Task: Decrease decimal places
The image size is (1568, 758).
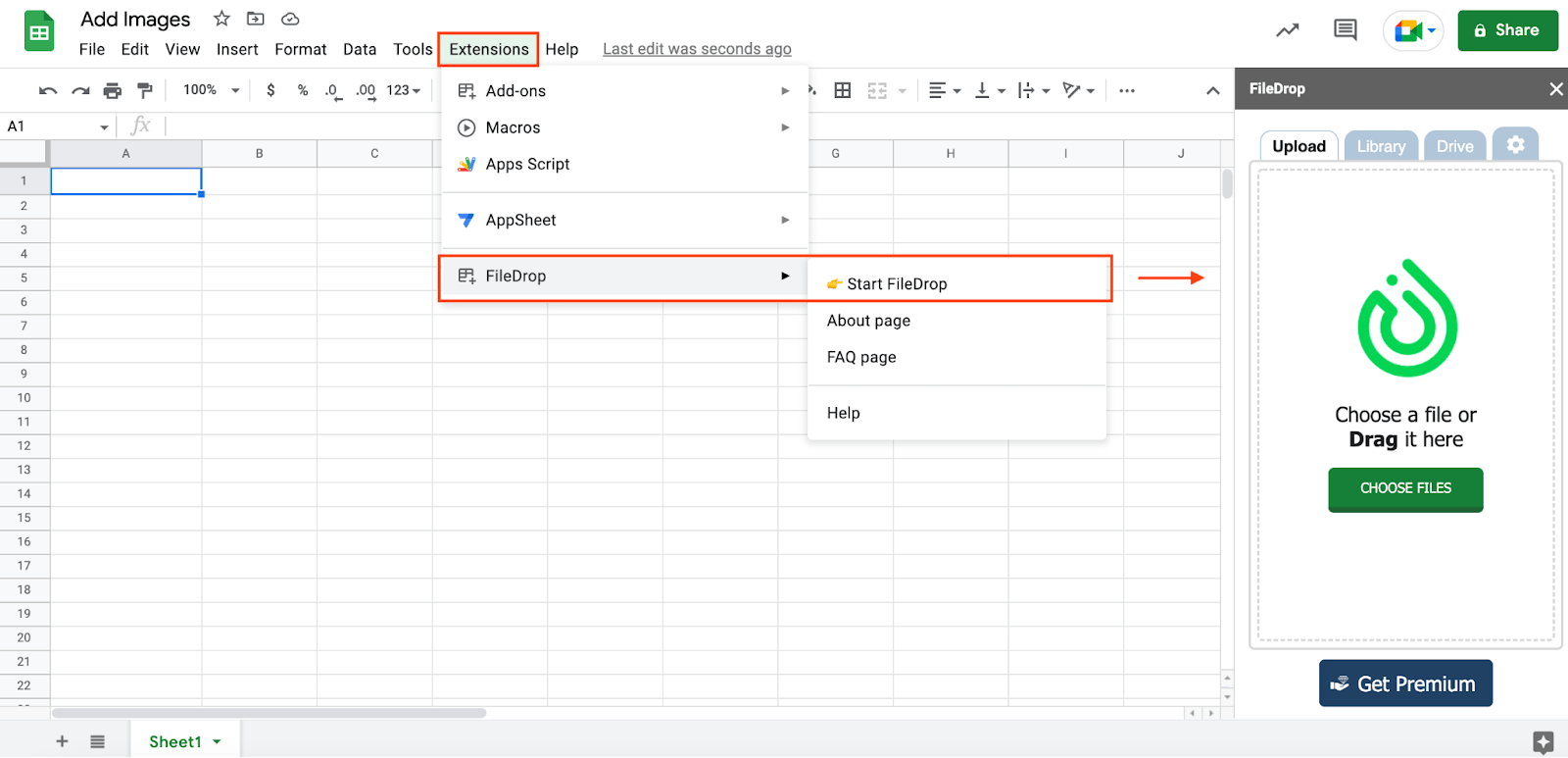Action: (333, 91)
